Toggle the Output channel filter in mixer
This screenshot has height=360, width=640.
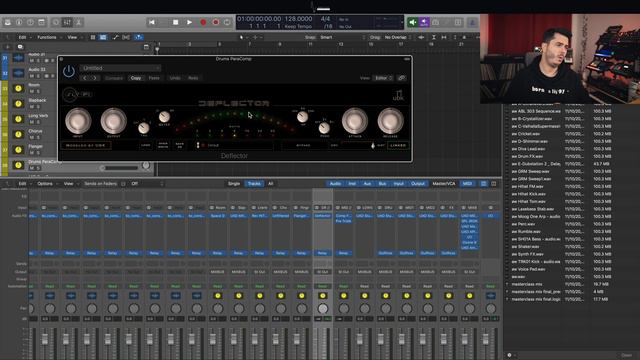coord(418,184)
